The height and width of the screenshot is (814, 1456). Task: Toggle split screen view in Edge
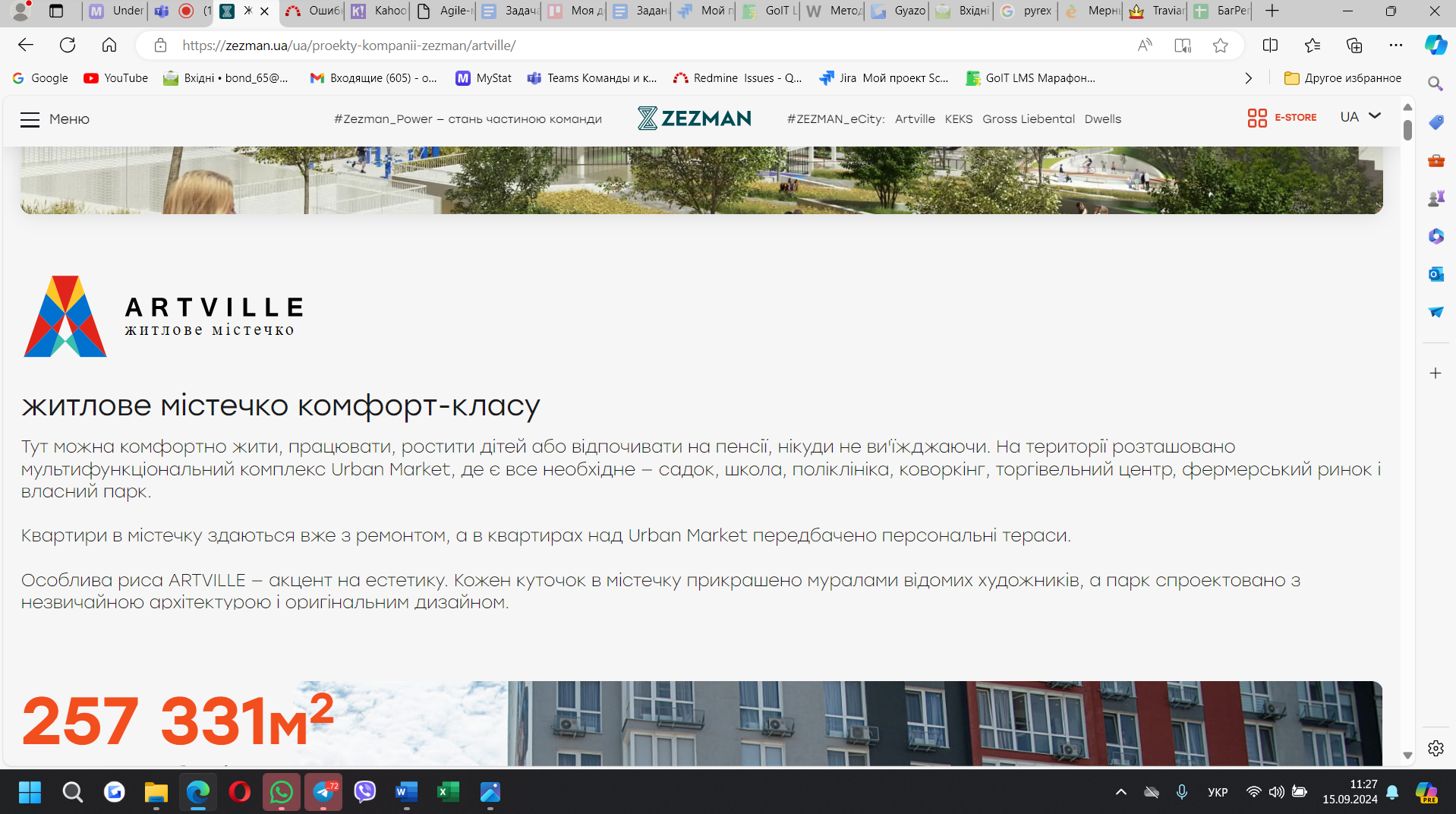tap(1270, 46)
